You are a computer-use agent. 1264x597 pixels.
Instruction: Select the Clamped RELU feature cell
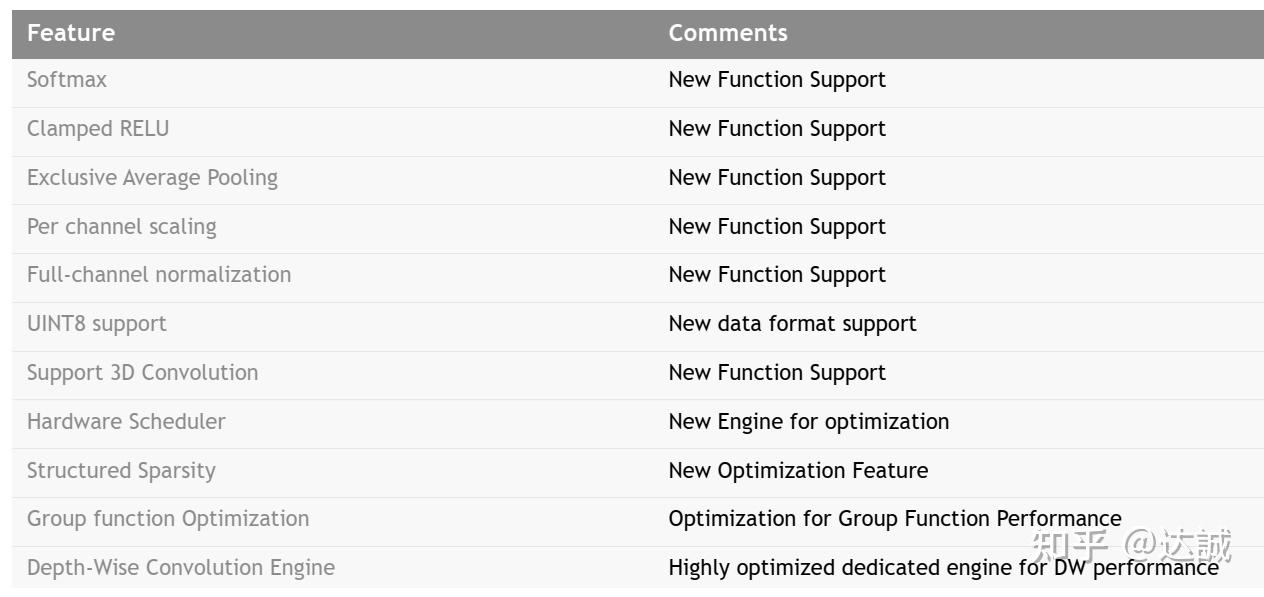click(98, 129)
